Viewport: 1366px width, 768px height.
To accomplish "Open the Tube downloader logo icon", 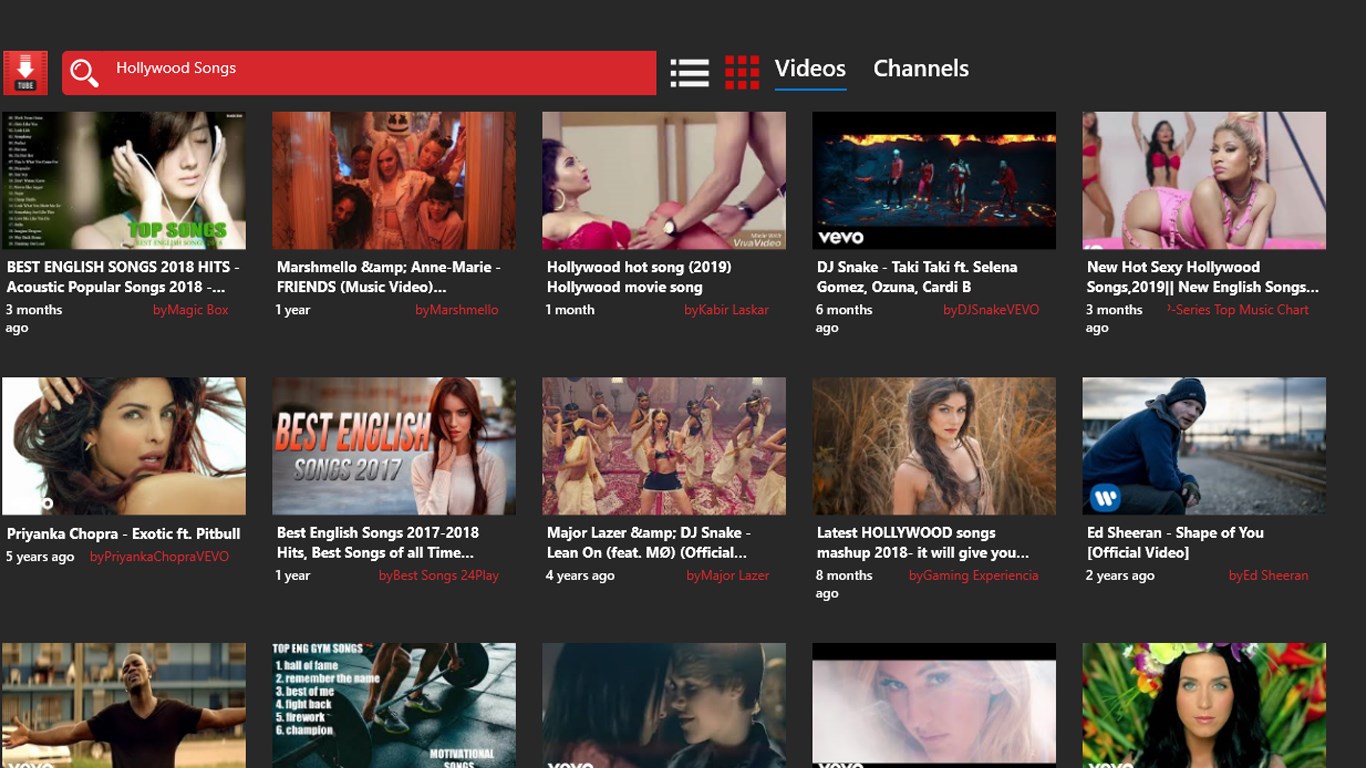I will [25, 73].
